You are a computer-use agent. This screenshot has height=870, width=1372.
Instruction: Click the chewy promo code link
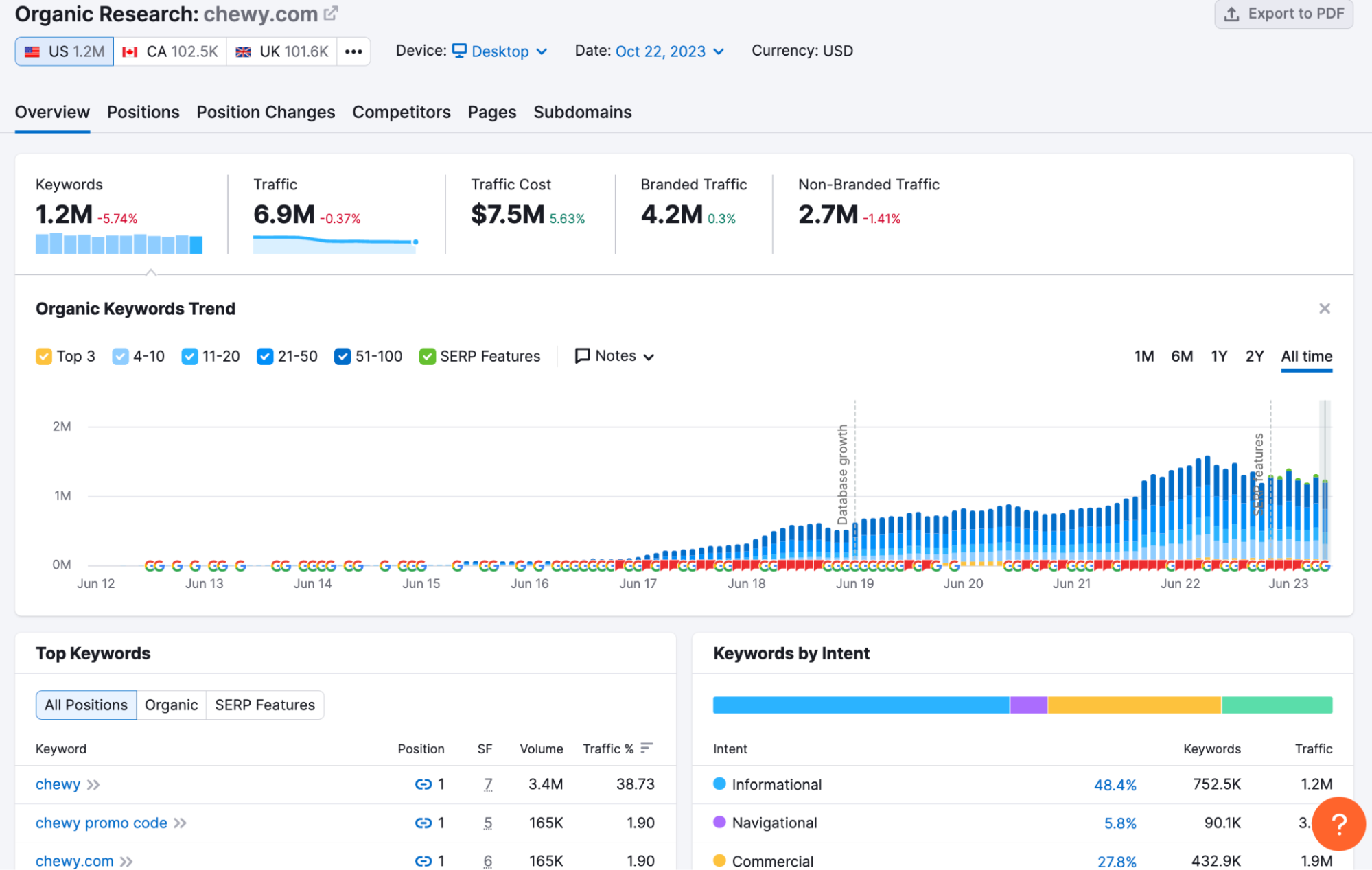coord(102,823)
